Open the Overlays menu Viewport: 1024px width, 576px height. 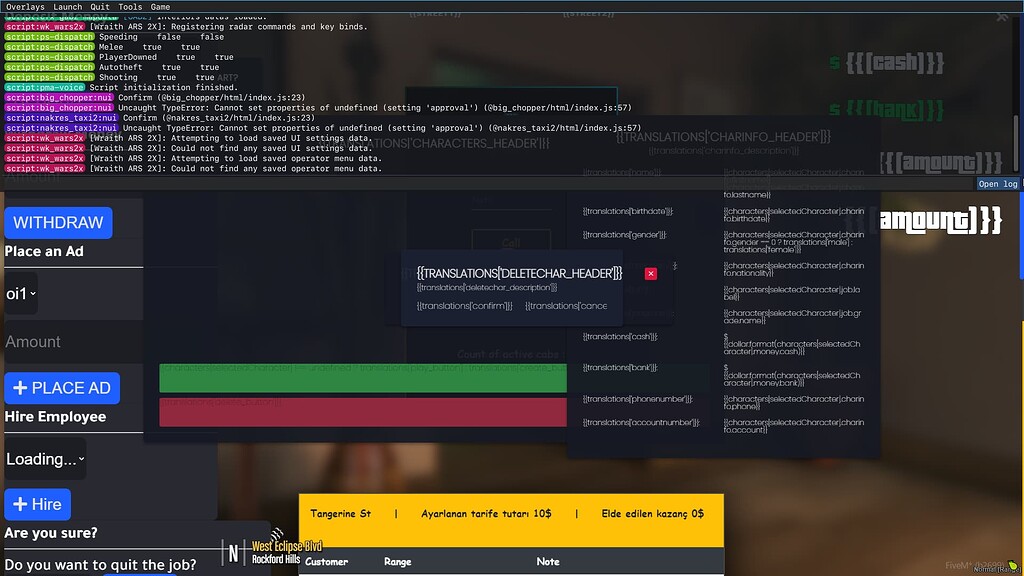coord(25,7)
